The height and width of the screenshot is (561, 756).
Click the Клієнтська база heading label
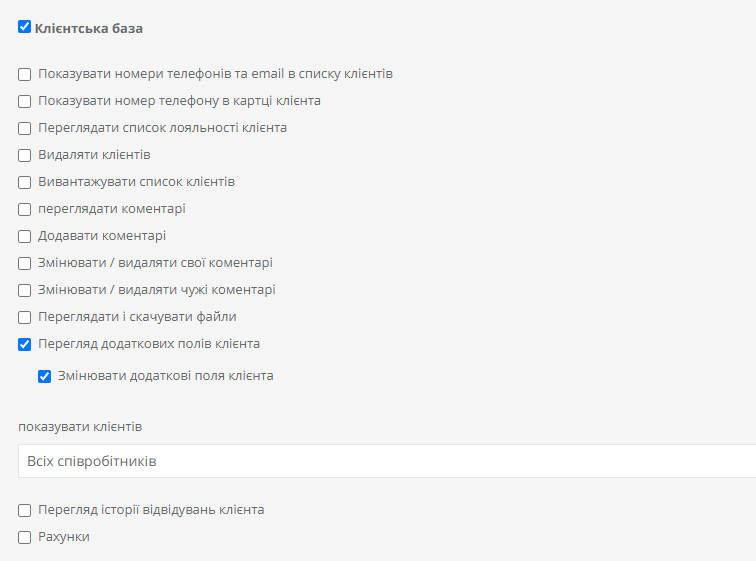coord(89,28)
